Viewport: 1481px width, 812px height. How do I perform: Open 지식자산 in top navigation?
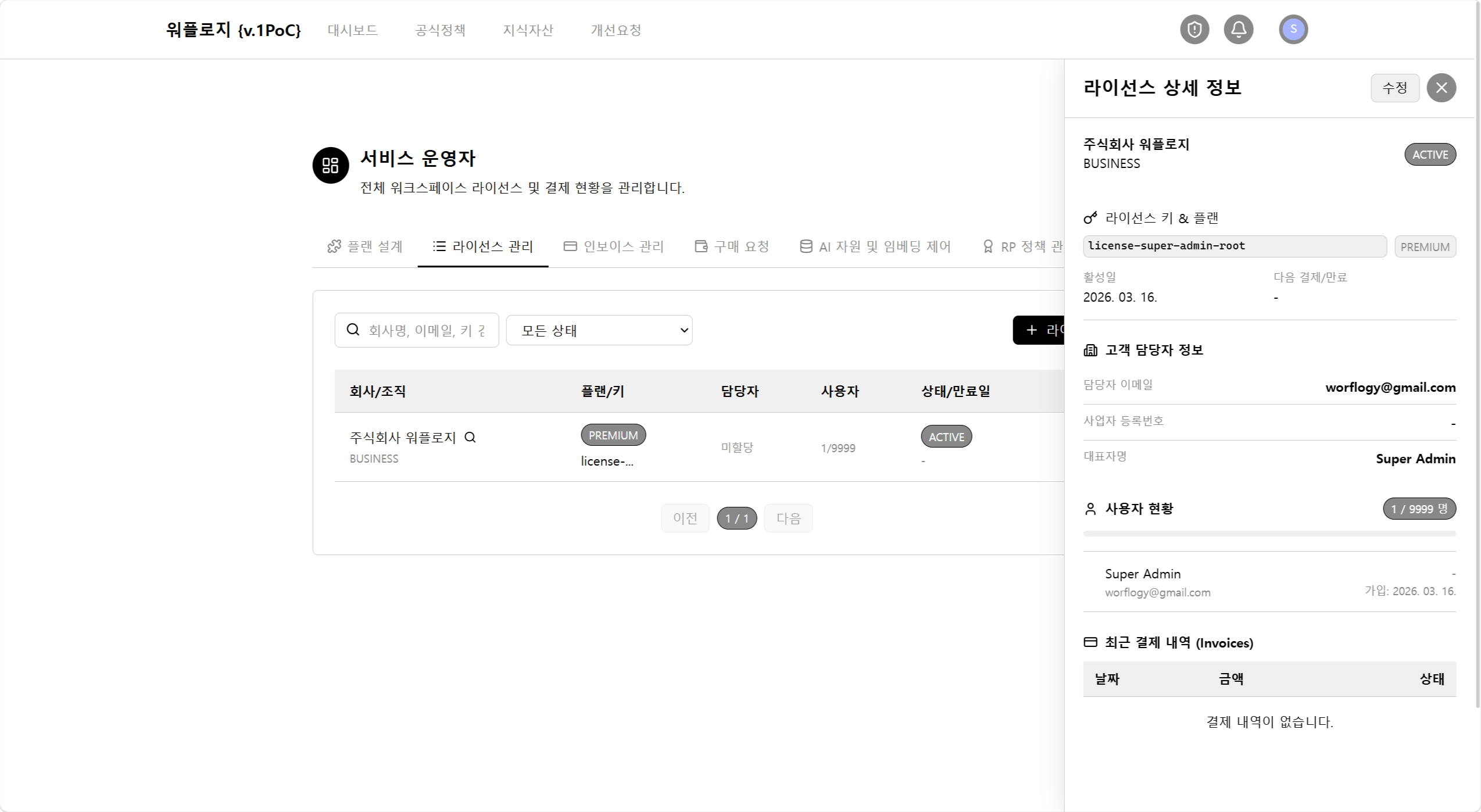pos(528,30)
